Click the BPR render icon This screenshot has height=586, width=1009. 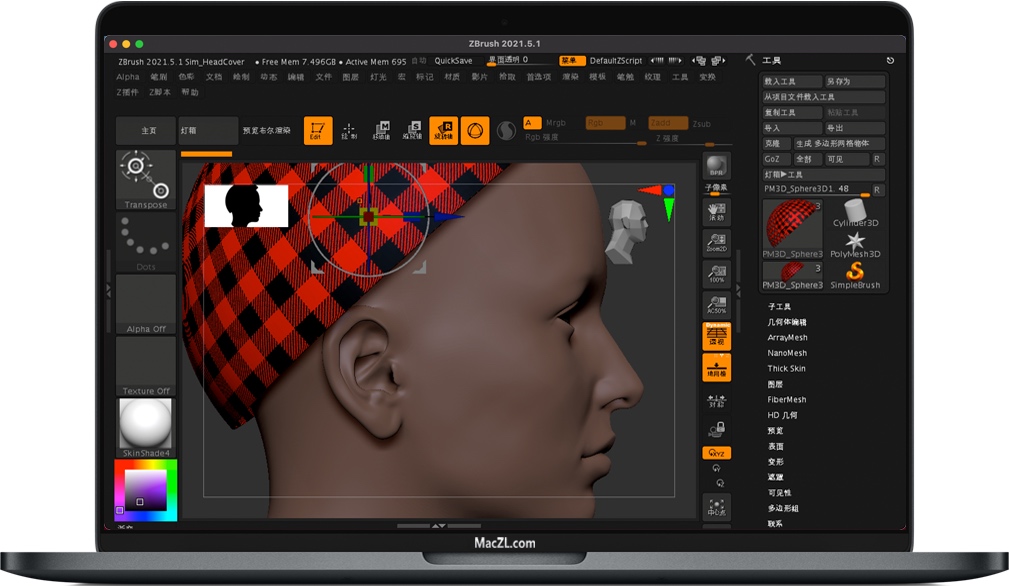coord(716,163)
